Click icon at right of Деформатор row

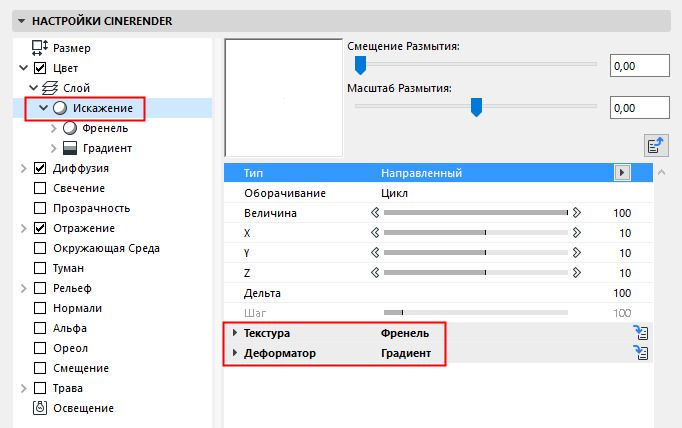coord(643,353)
